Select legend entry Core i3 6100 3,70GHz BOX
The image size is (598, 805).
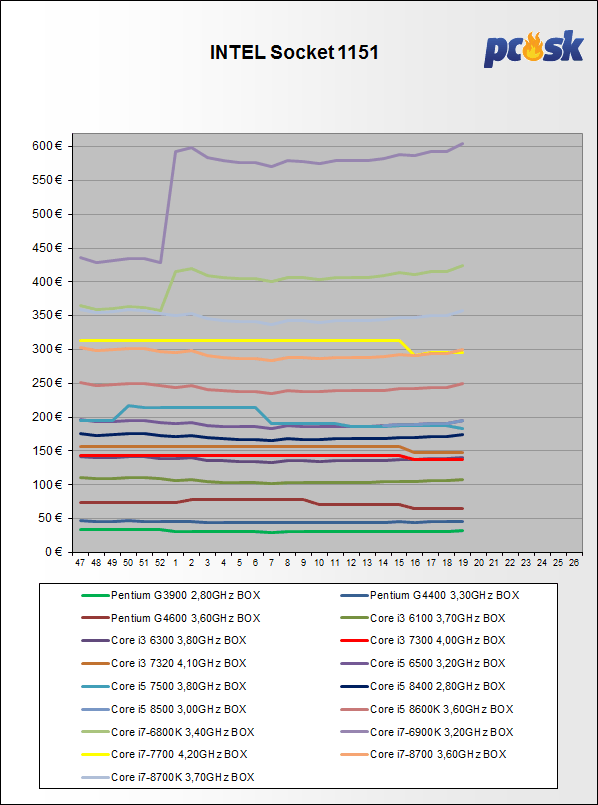point(423,618)
